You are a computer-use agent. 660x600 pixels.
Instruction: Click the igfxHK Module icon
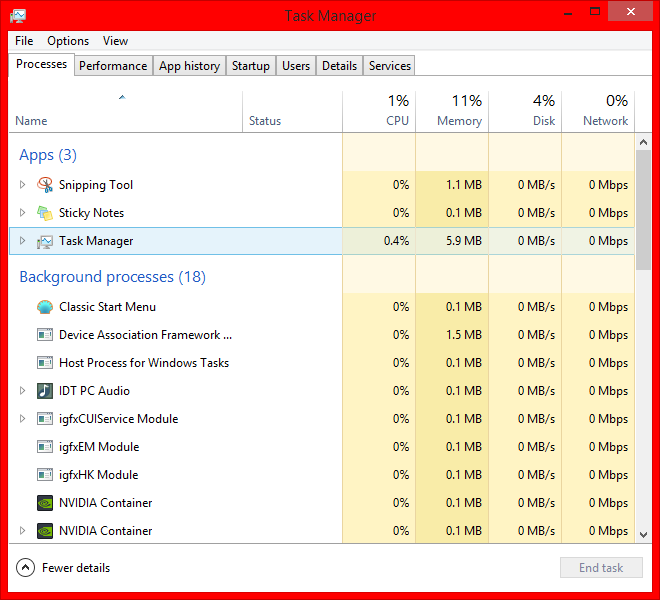coord(45,475)
